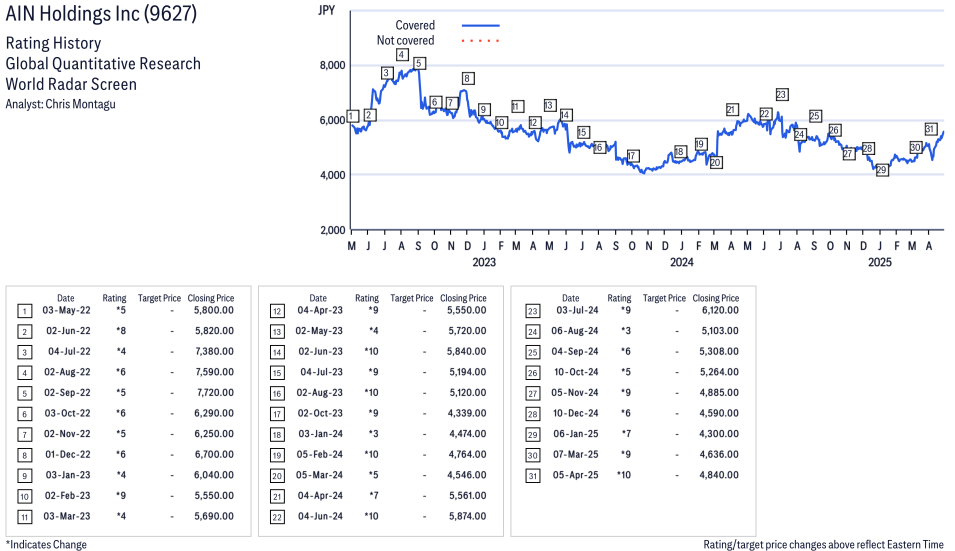Click the *7 rating in the 06-Jan-25 row

(626, 433)
